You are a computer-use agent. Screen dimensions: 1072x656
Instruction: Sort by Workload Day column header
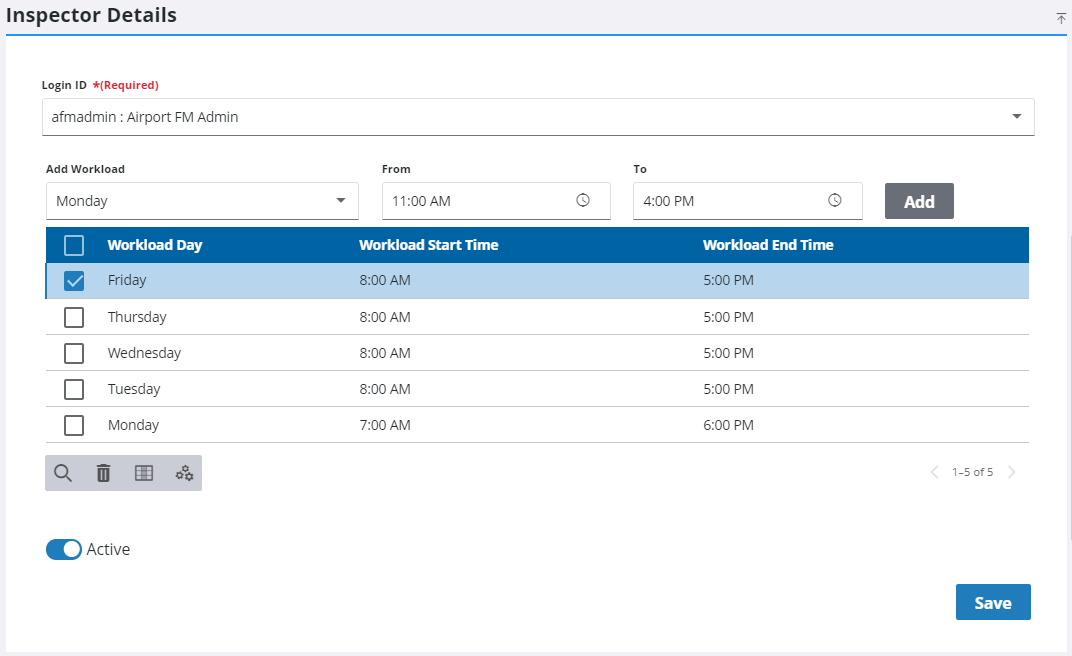tap(155, 245)
